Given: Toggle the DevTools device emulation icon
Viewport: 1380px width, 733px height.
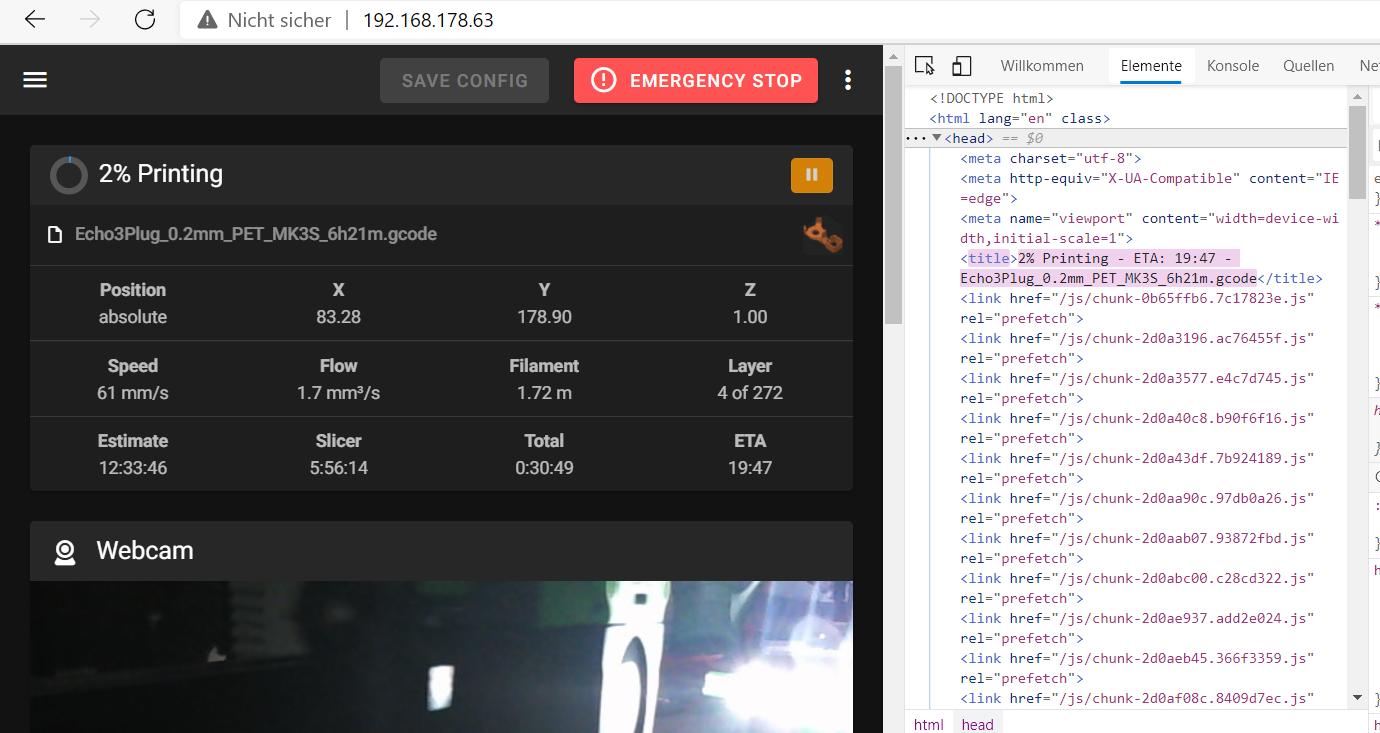Looking at the screenshot, I should pos(961,66).
